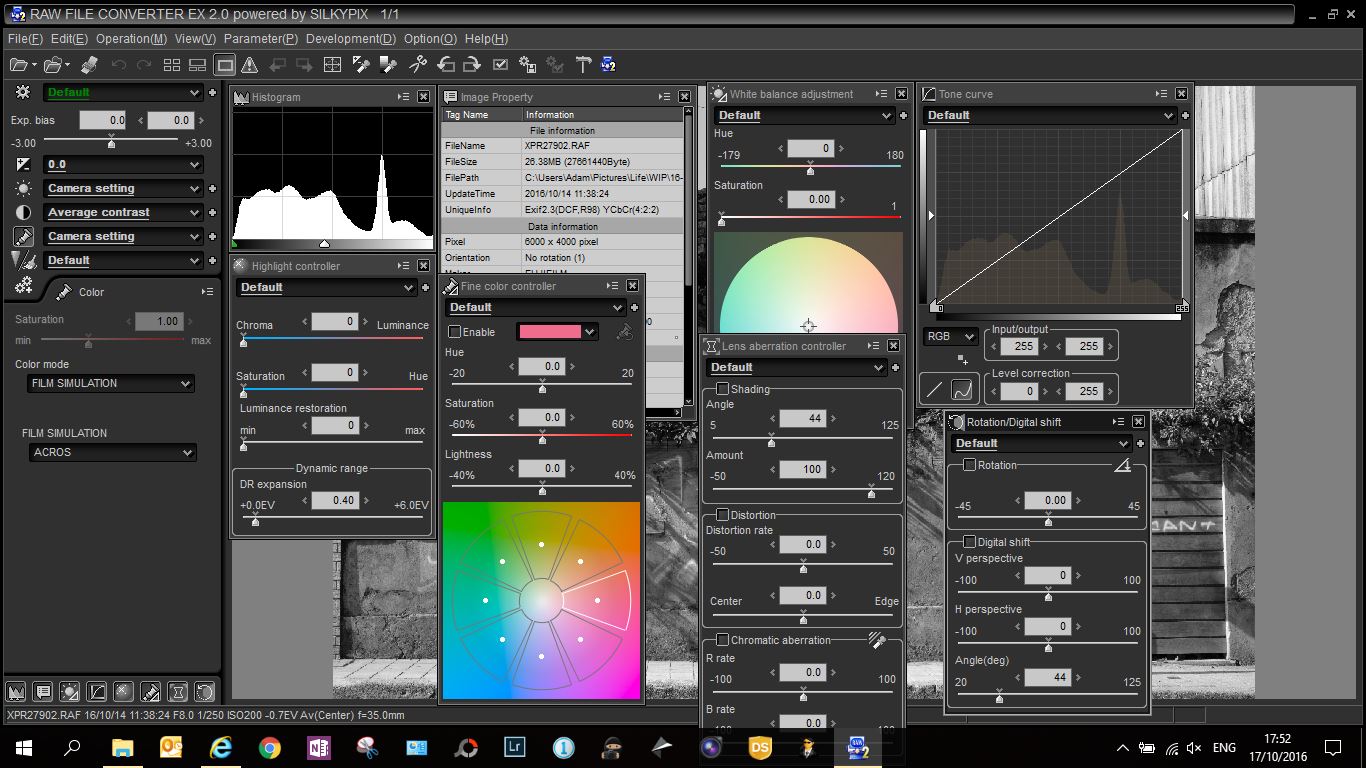The width and height of the screenshot is (1366, 768).
Task: Click the fine color eyedropper picker icon
Action: (625, 332)
